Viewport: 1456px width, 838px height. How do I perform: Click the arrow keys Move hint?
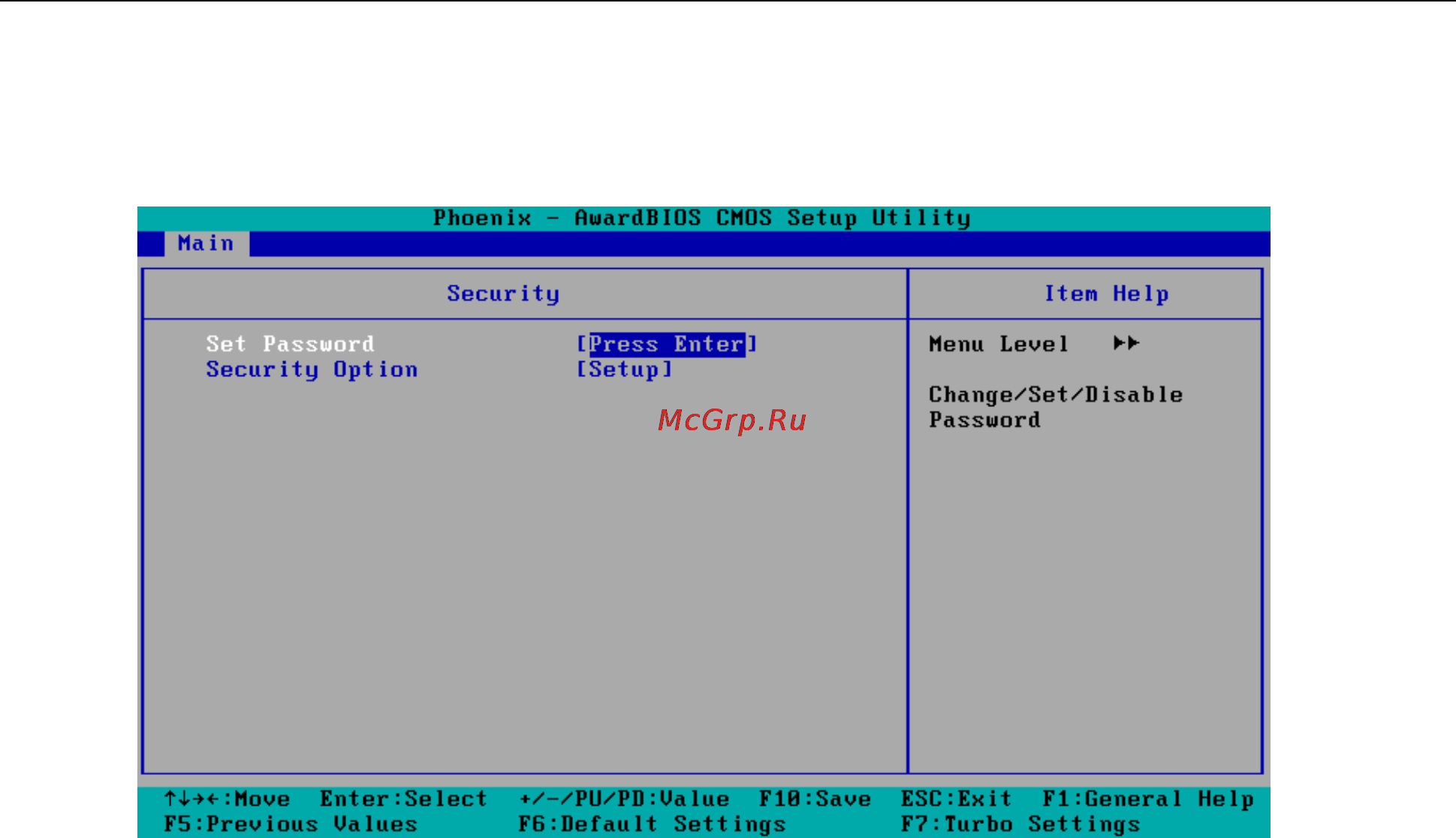pyautogui.click(x=227, y=799)
